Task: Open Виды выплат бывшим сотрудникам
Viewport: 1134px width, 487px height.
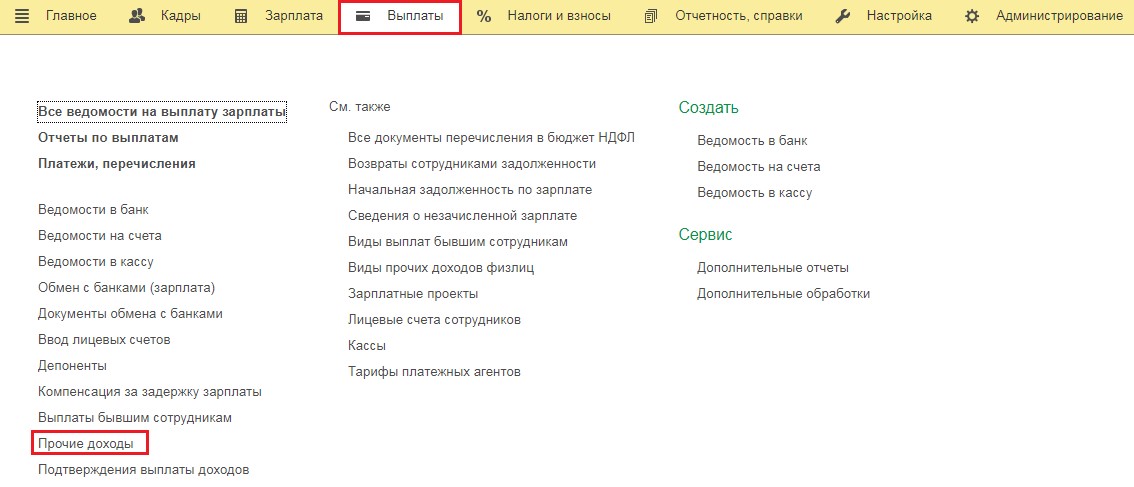Action: (458, 242)
